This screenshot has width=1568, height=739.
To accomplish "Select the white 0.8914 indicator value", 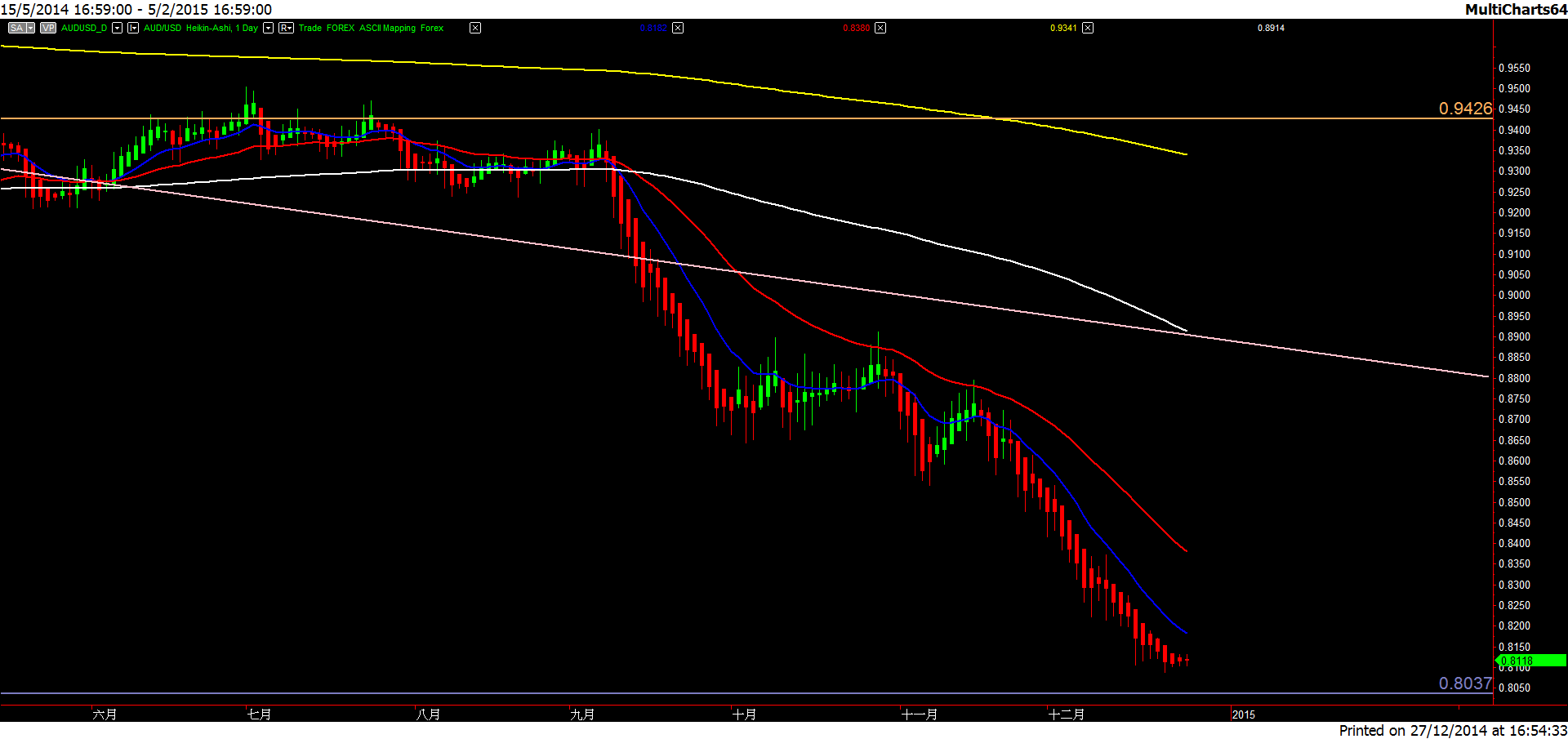I will click(1271, 28).
